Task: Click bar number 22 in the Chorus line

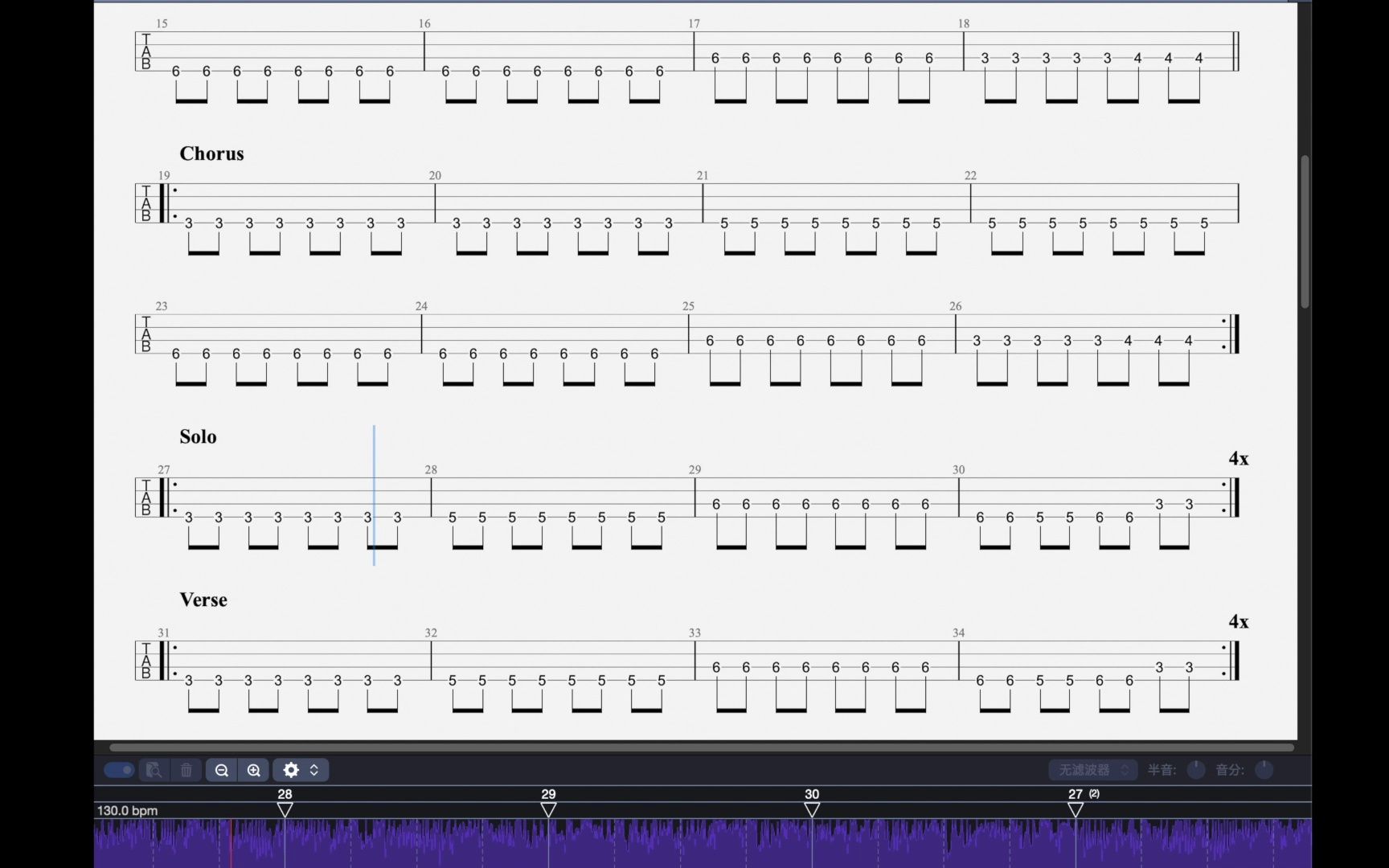Action: click(970, 176)
